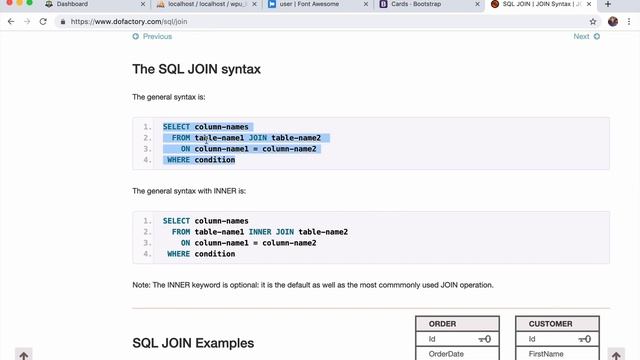Click the Dashboard tab favicon
Viewport: 640px width, 360px height.
point(49,4)
